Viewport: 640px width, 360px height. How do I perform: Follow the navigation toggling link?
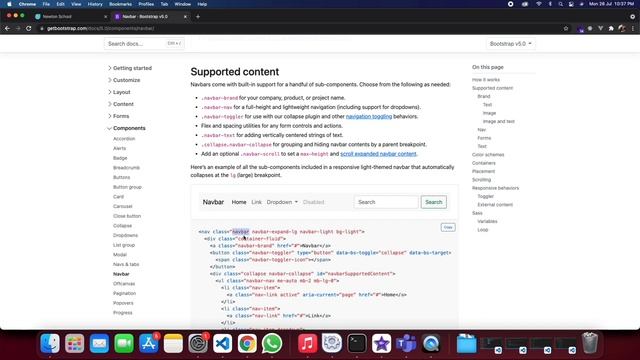369,116
